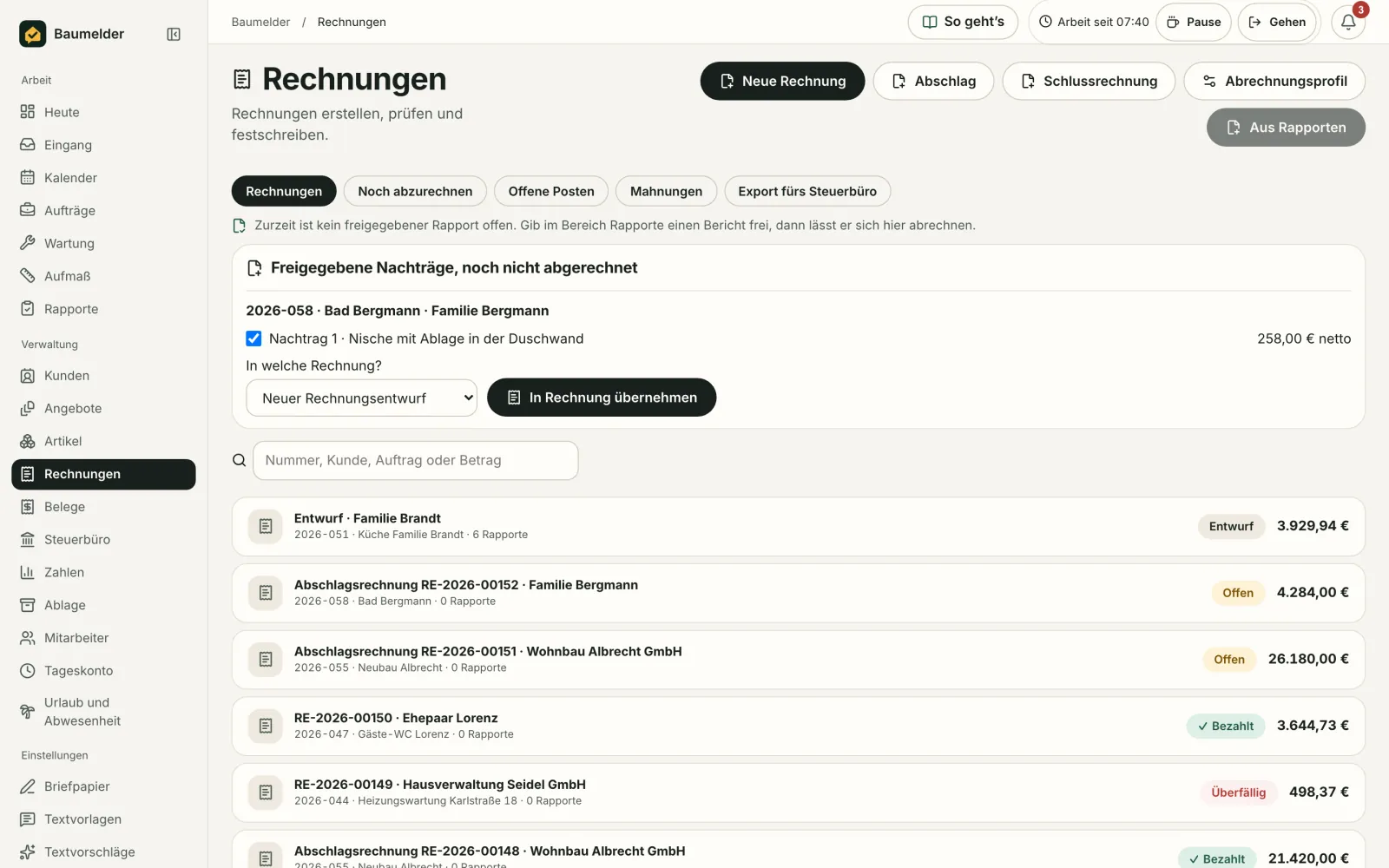Image resolution: width=1389 pixels, height=868 pixels.
Task: Click the Pause work button
Action: click(x=1194, y=22)
